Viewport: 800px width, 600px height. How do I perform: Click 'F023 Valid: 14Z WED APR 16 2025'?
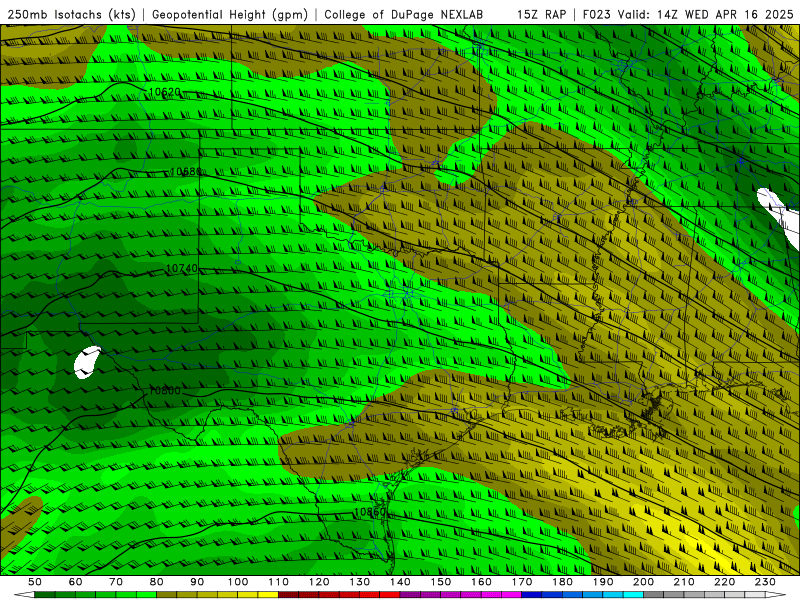[688, 14]
